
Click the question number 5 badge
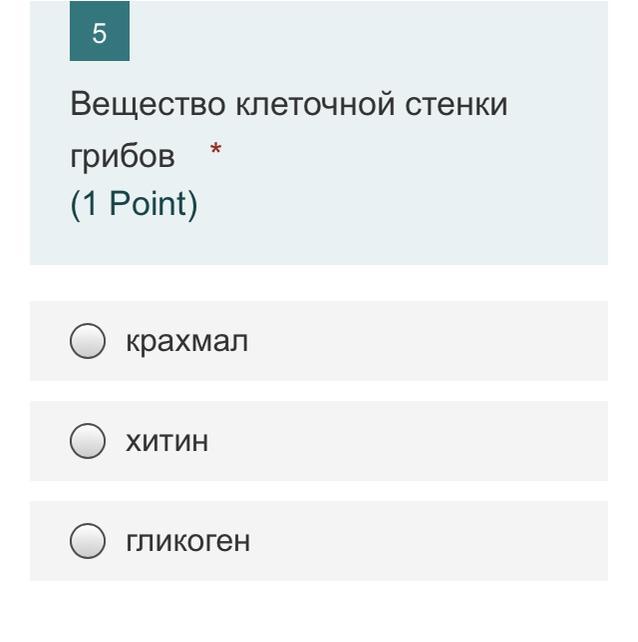click(100, 31)
